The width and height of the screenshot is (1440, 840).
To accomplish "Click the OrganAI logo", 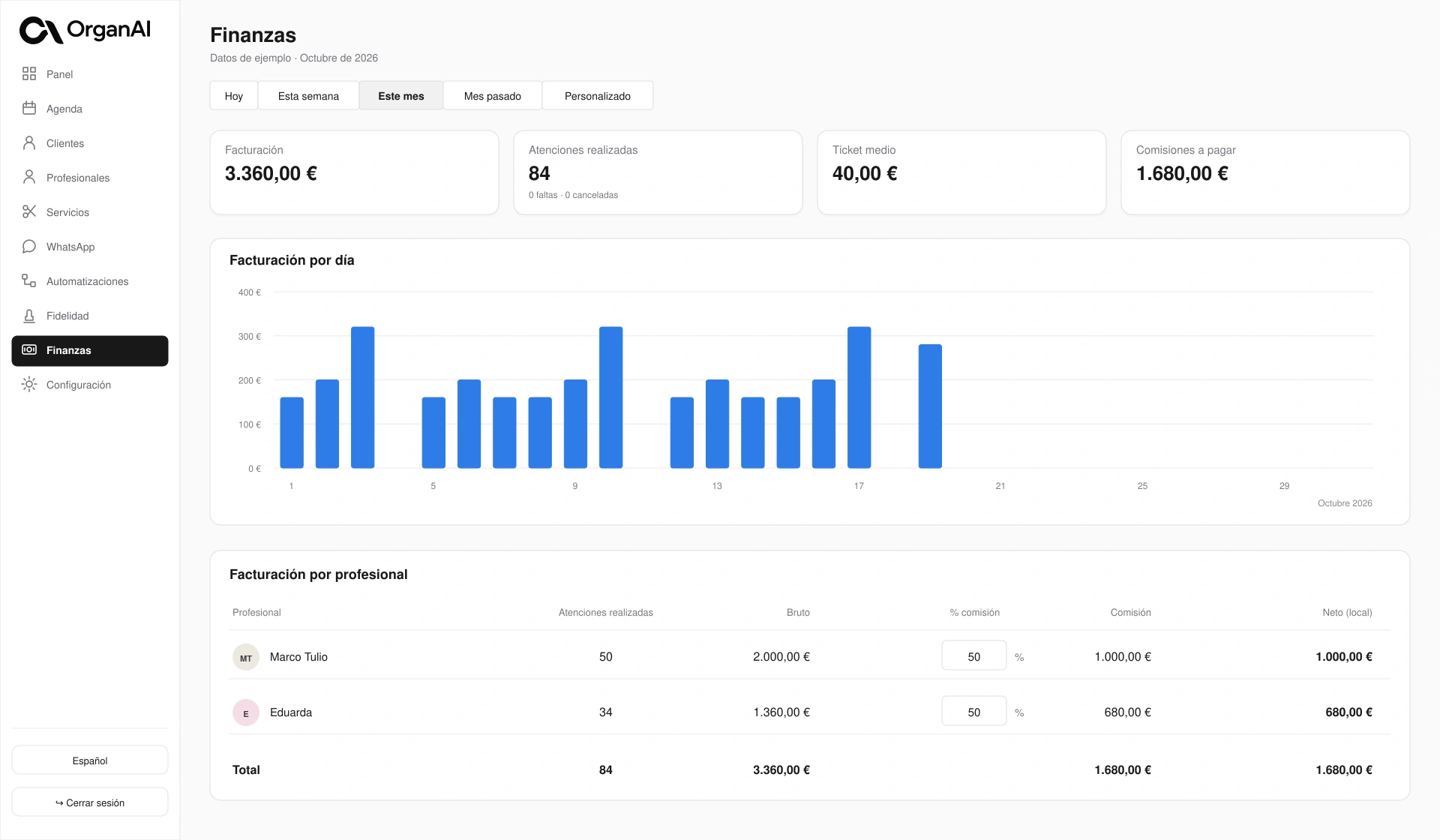I will pos(85,30).
